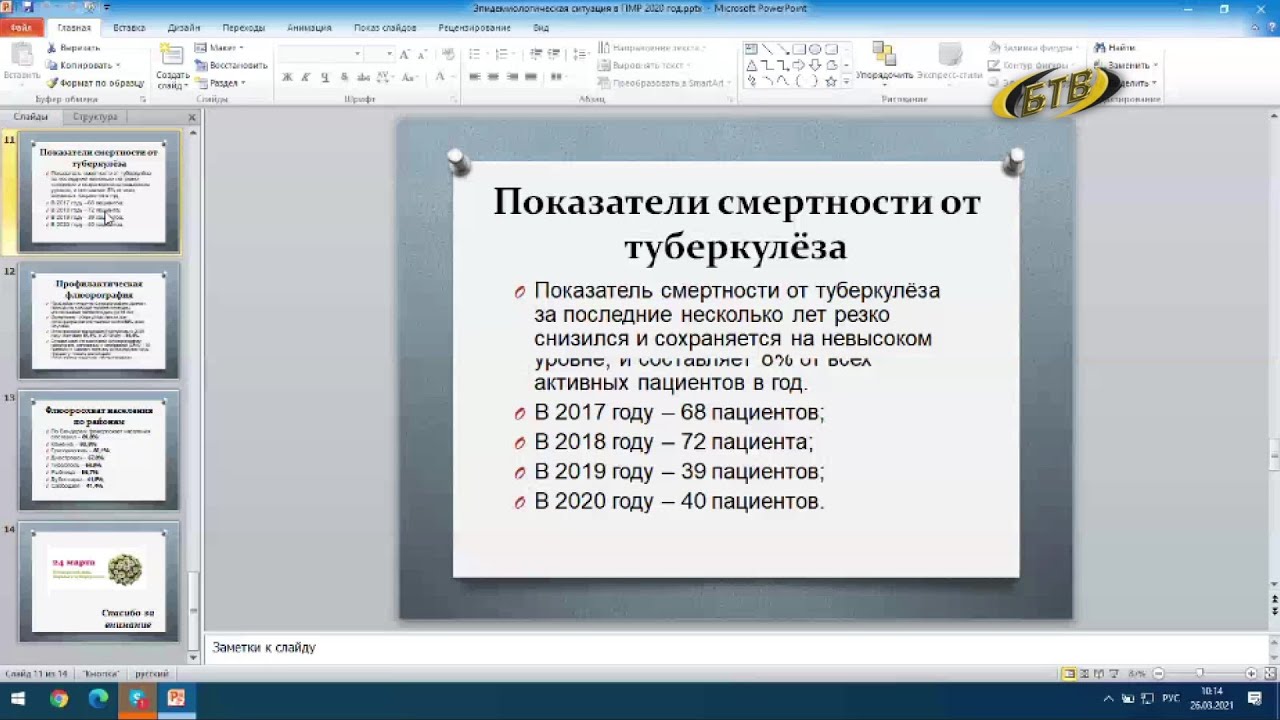Start slideshow from status bar icon
1280x720 pixels.
coord(1115,673)
